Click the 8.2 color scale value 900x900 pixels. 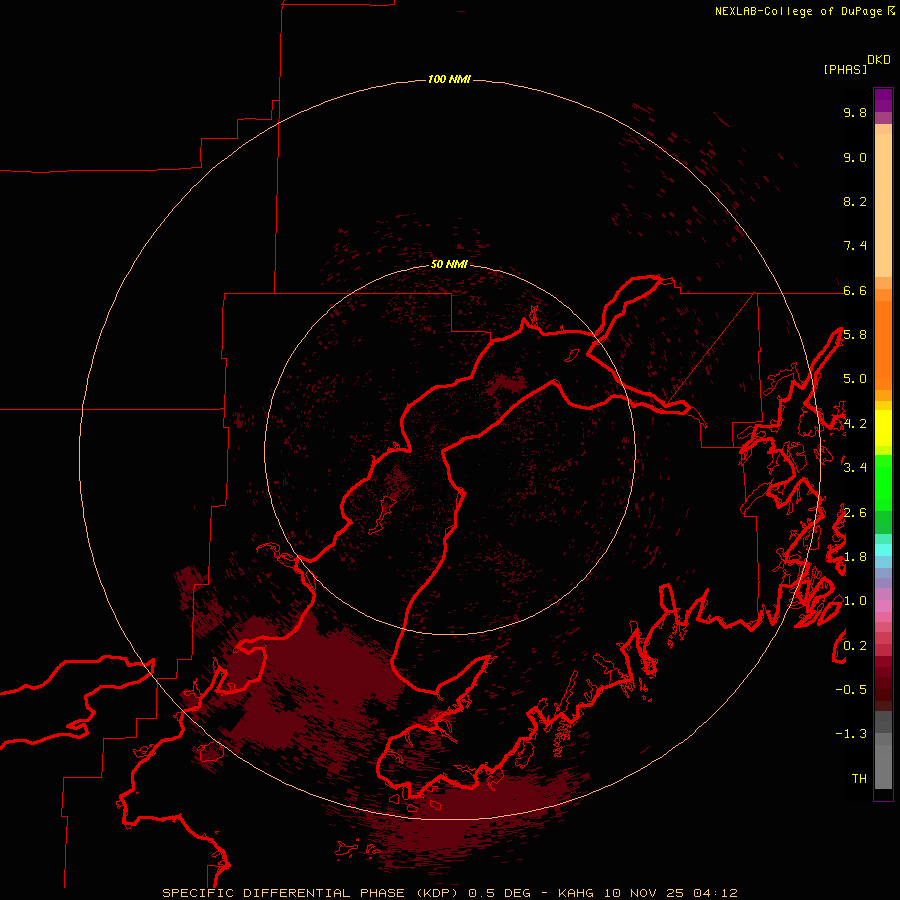855,201
